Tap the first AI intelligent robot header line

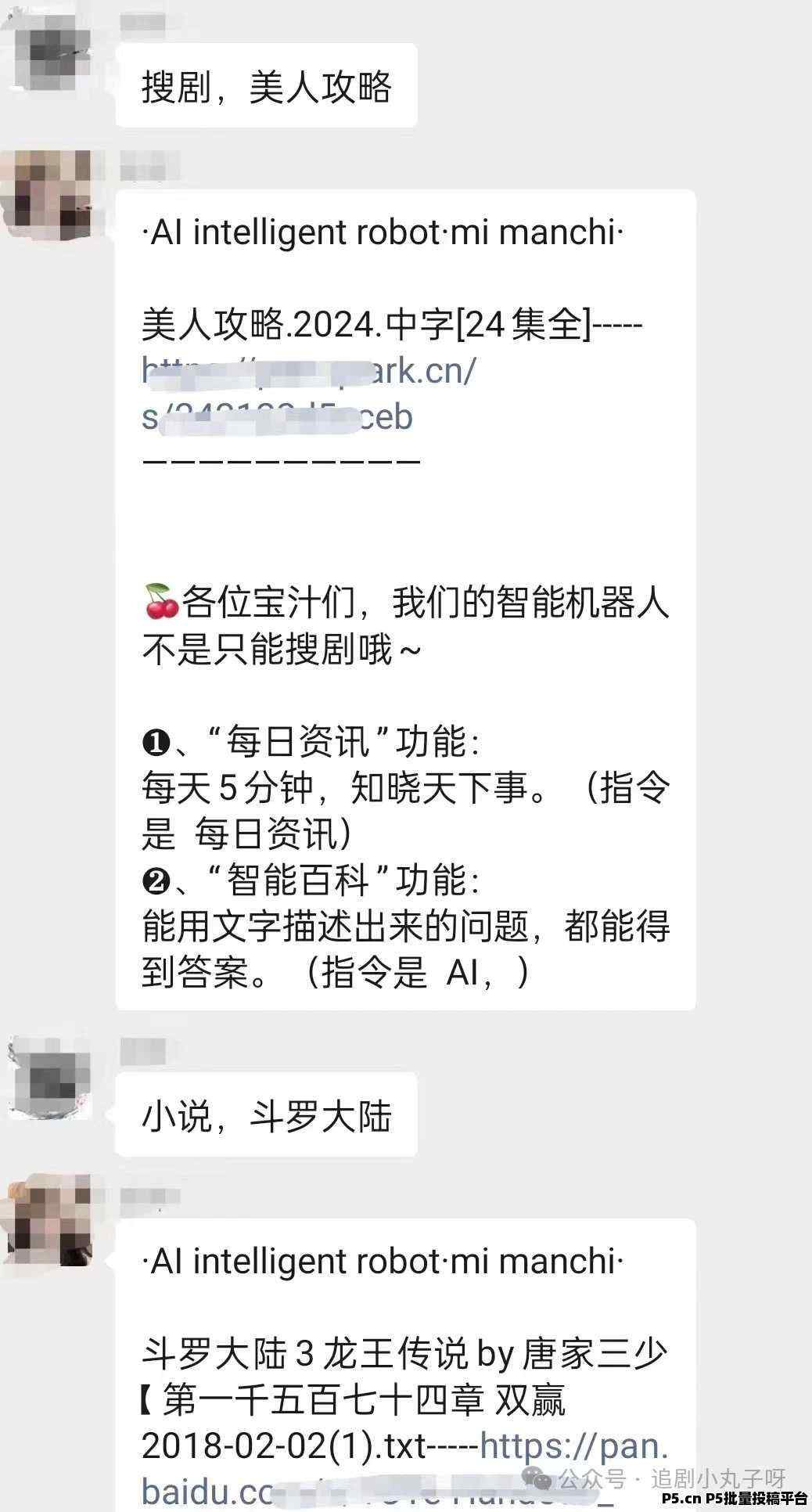coord(383,232)
